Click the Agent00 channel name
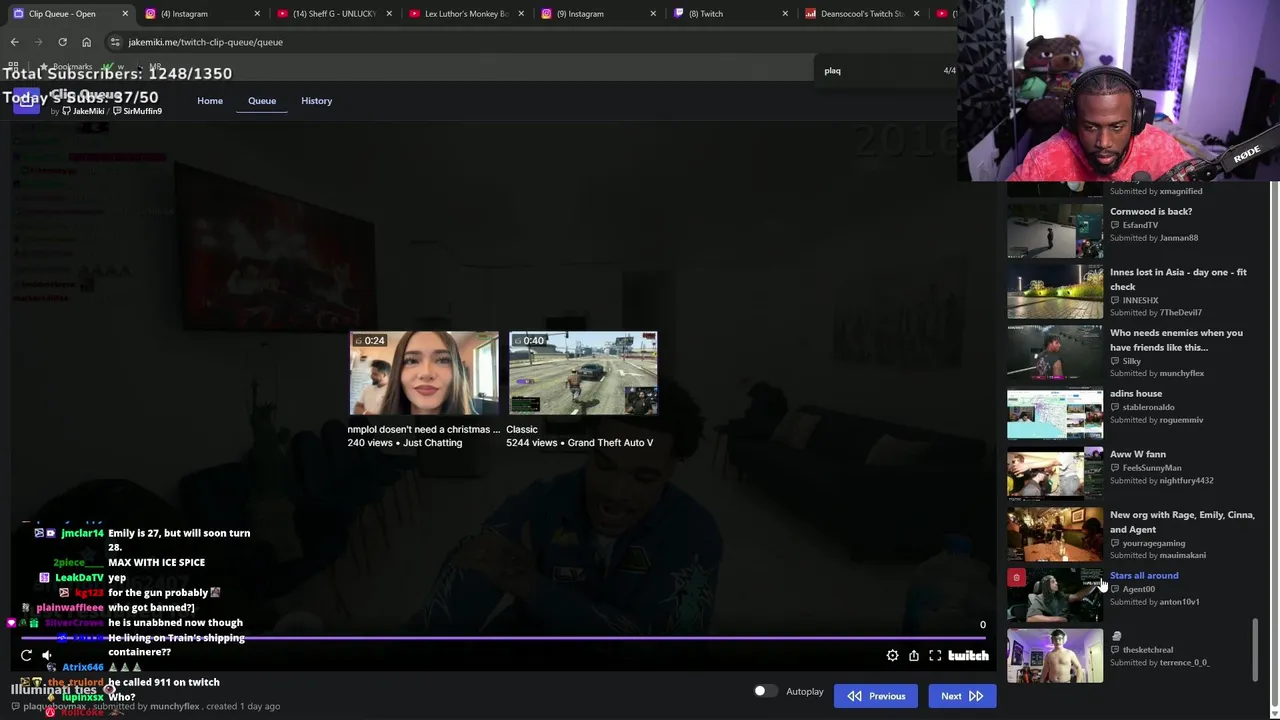The image size is (1280, 720). 1138,589
